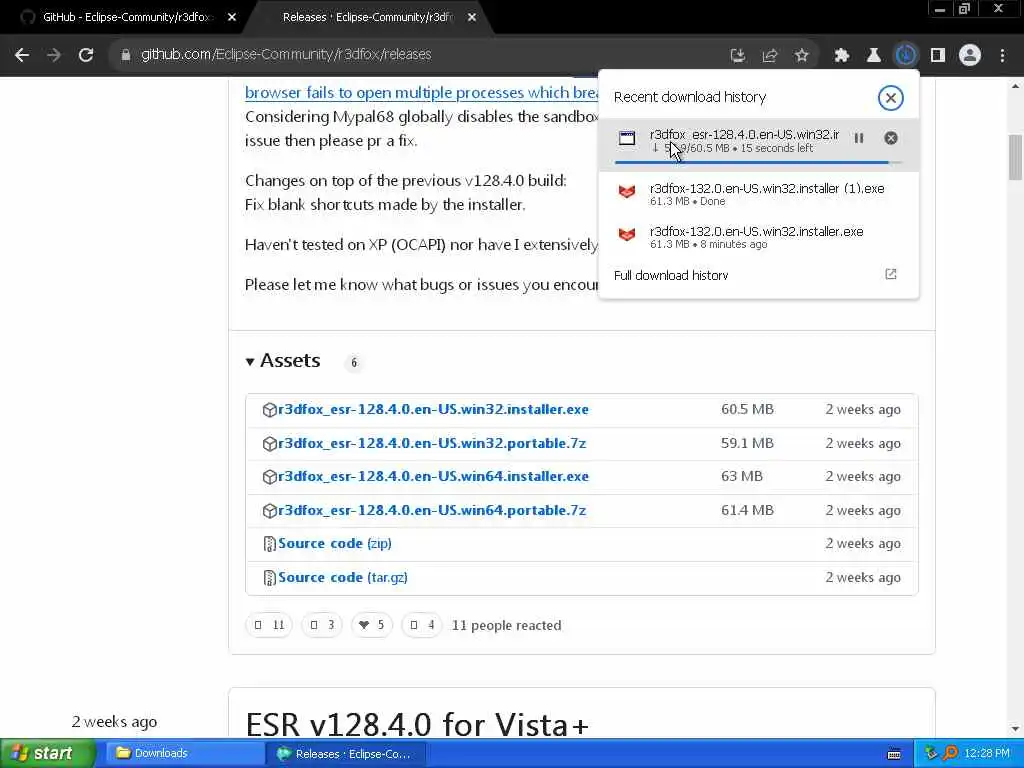This screenshot has width=1024, height=768.
Task: Click the blue downloads toolbar icon
Action: [906, 56]
